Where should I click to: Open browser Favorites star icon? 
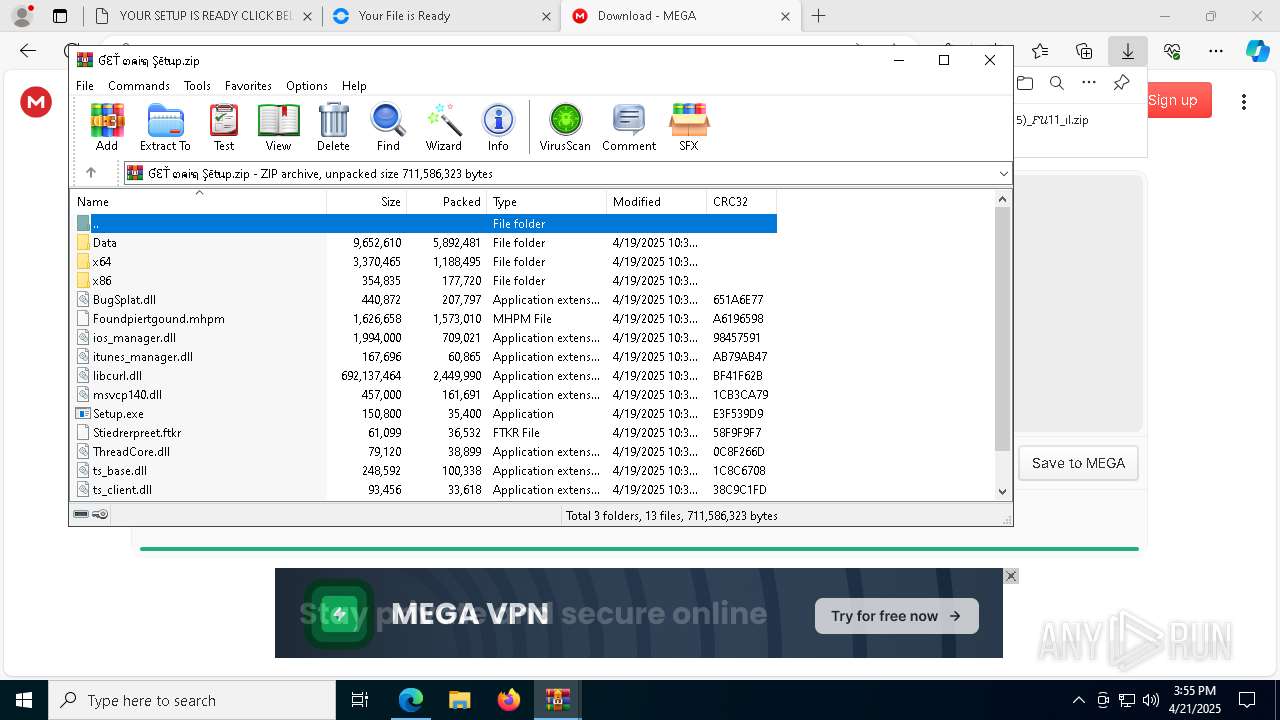pyautogui.click(x=1040, y=51)
